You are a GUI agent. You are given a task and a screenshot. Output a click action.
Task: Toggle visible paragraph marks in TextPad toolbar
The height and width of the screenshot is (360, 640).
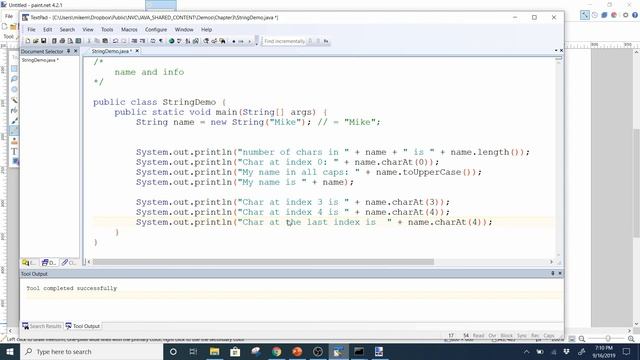[x=161, y=41]
